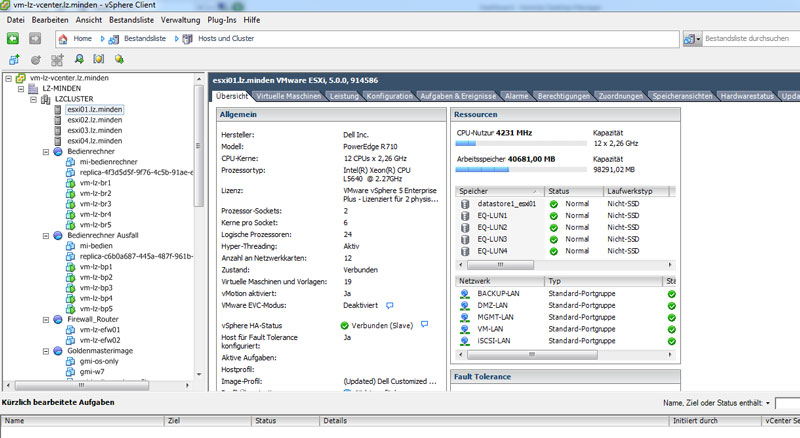The width and height of the screenshot is (800, 438).
Task: Click the Home icon in breadcrumb
Action: tap(63, 39)
